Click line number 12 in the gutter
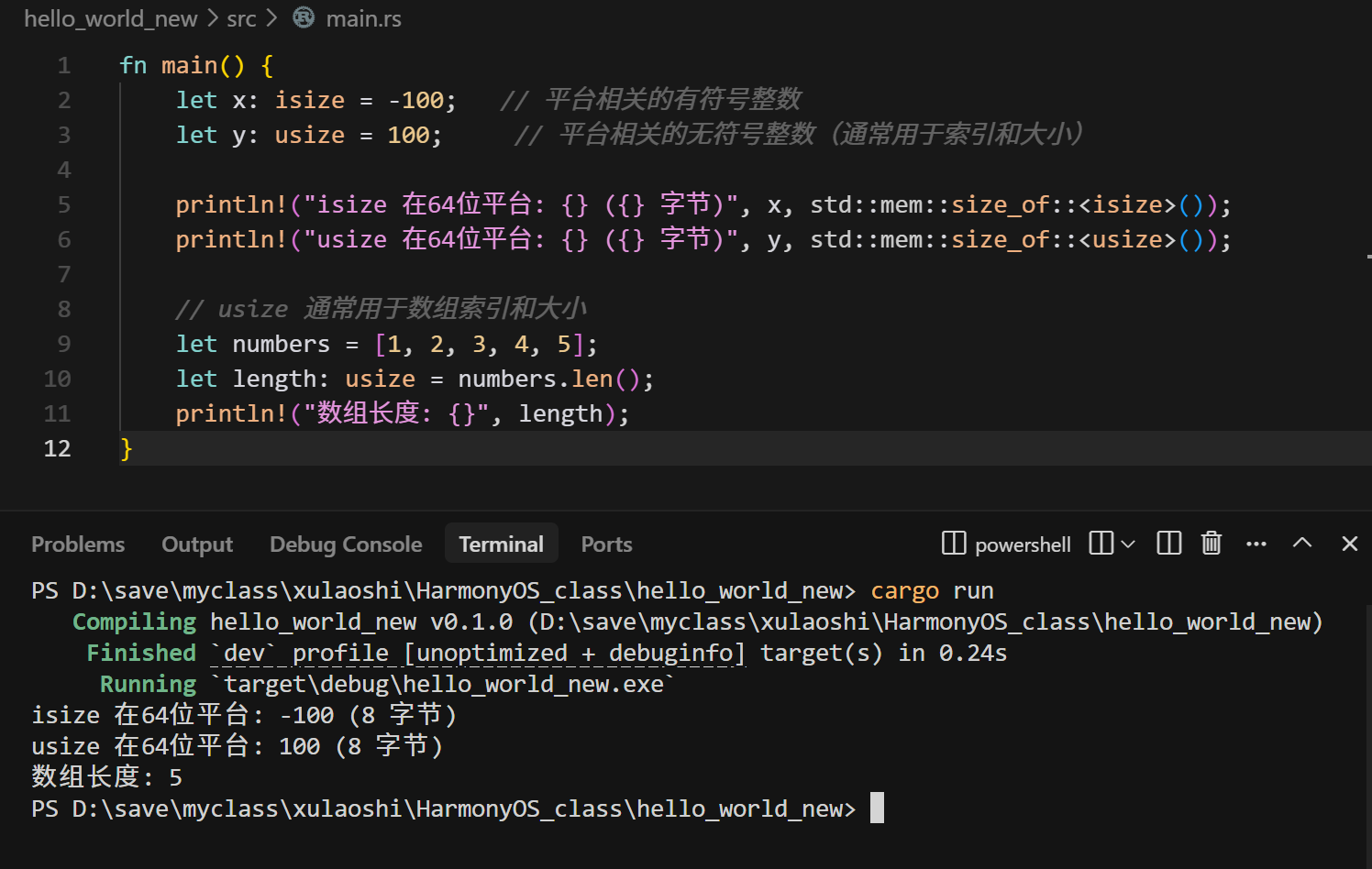1372x869 pixels. point(57,448)
